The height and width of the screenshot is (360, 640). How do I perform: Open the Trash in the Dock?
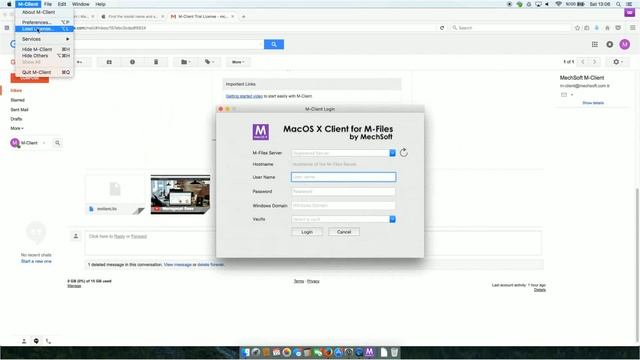[x=394, y=353]
